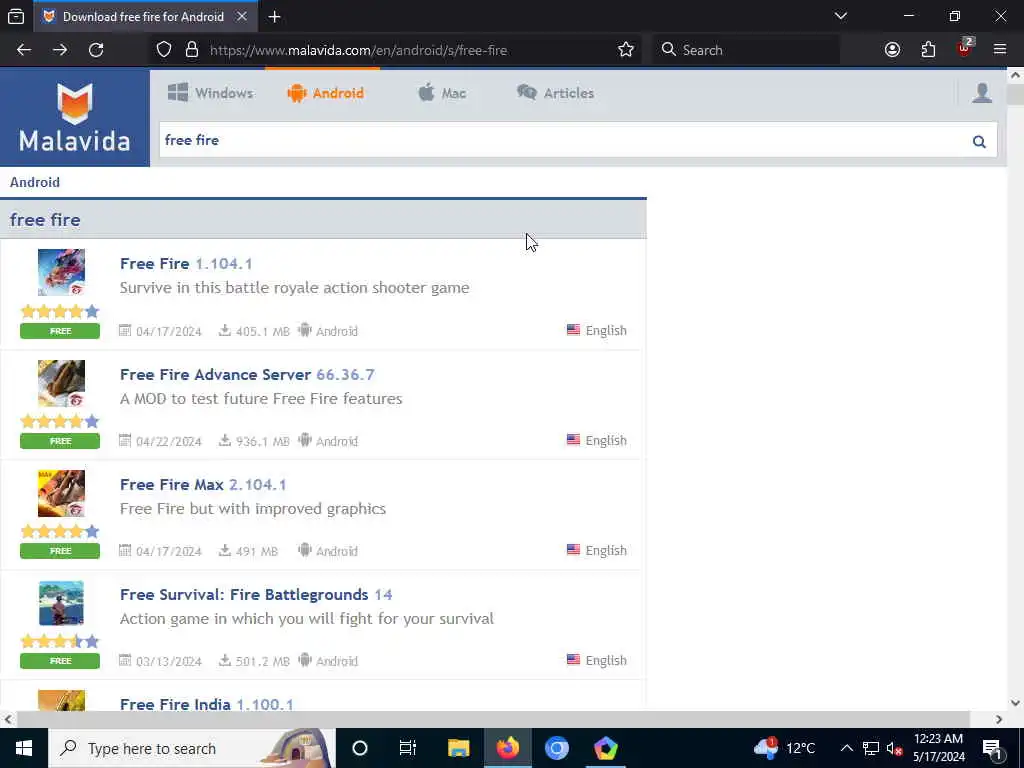Open the Windows Start menu

24,748
